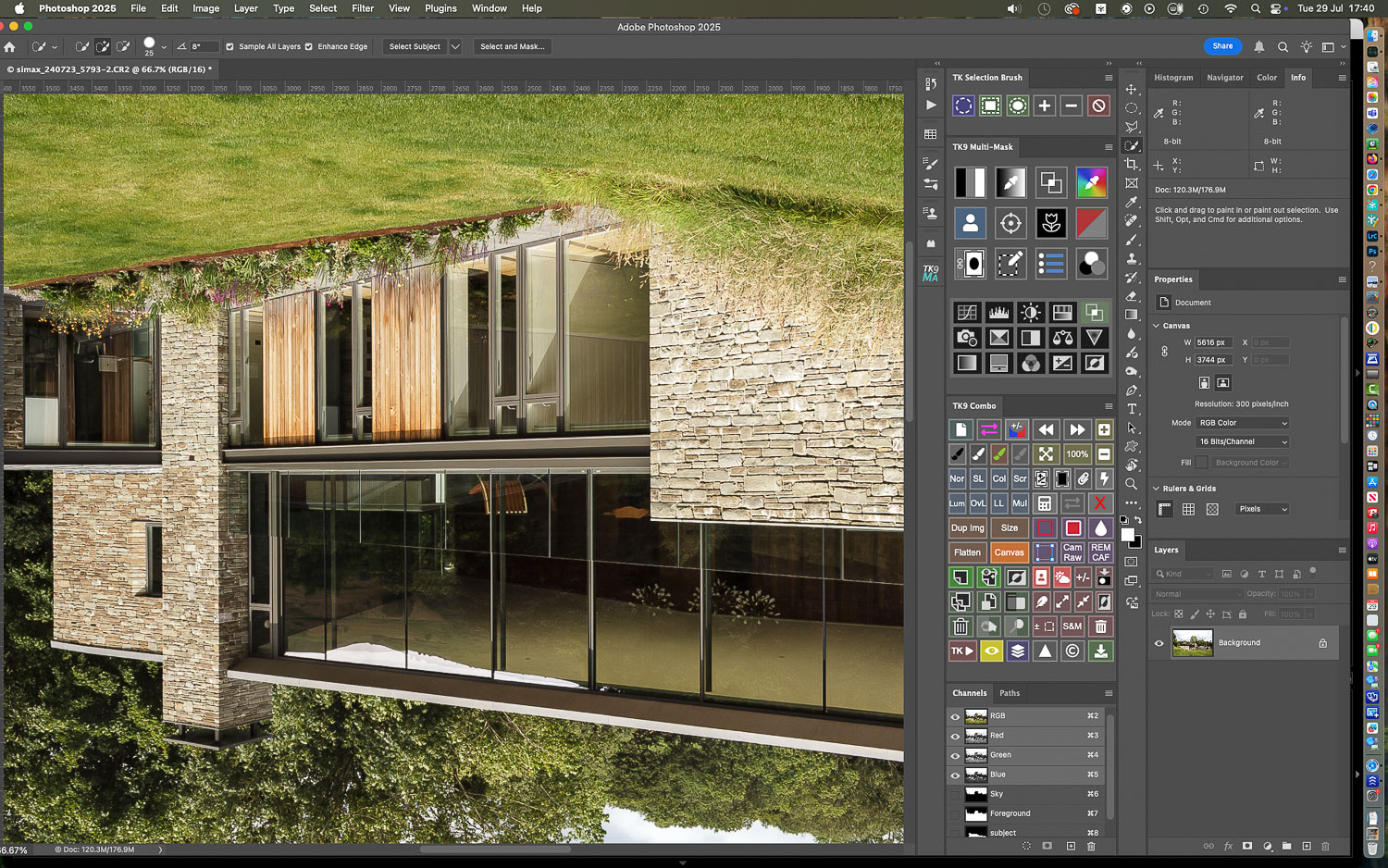Click the green download-arrow icon in TK9 Combo

(x=1100, y=651)
